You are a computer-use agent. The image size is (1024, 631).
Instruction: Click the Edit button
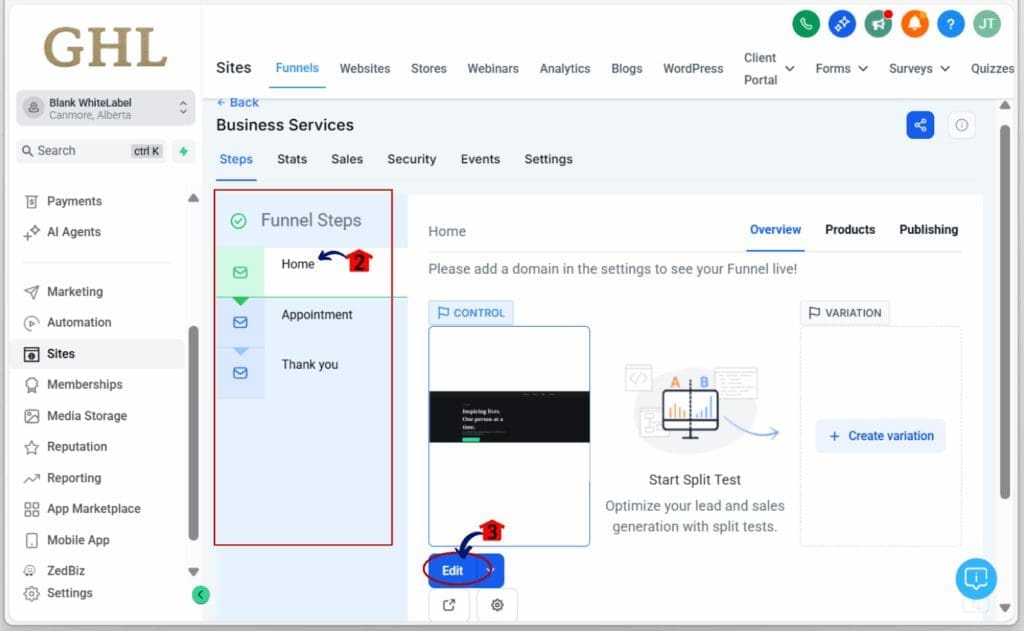pyautogui.click(x=453, y=570)
